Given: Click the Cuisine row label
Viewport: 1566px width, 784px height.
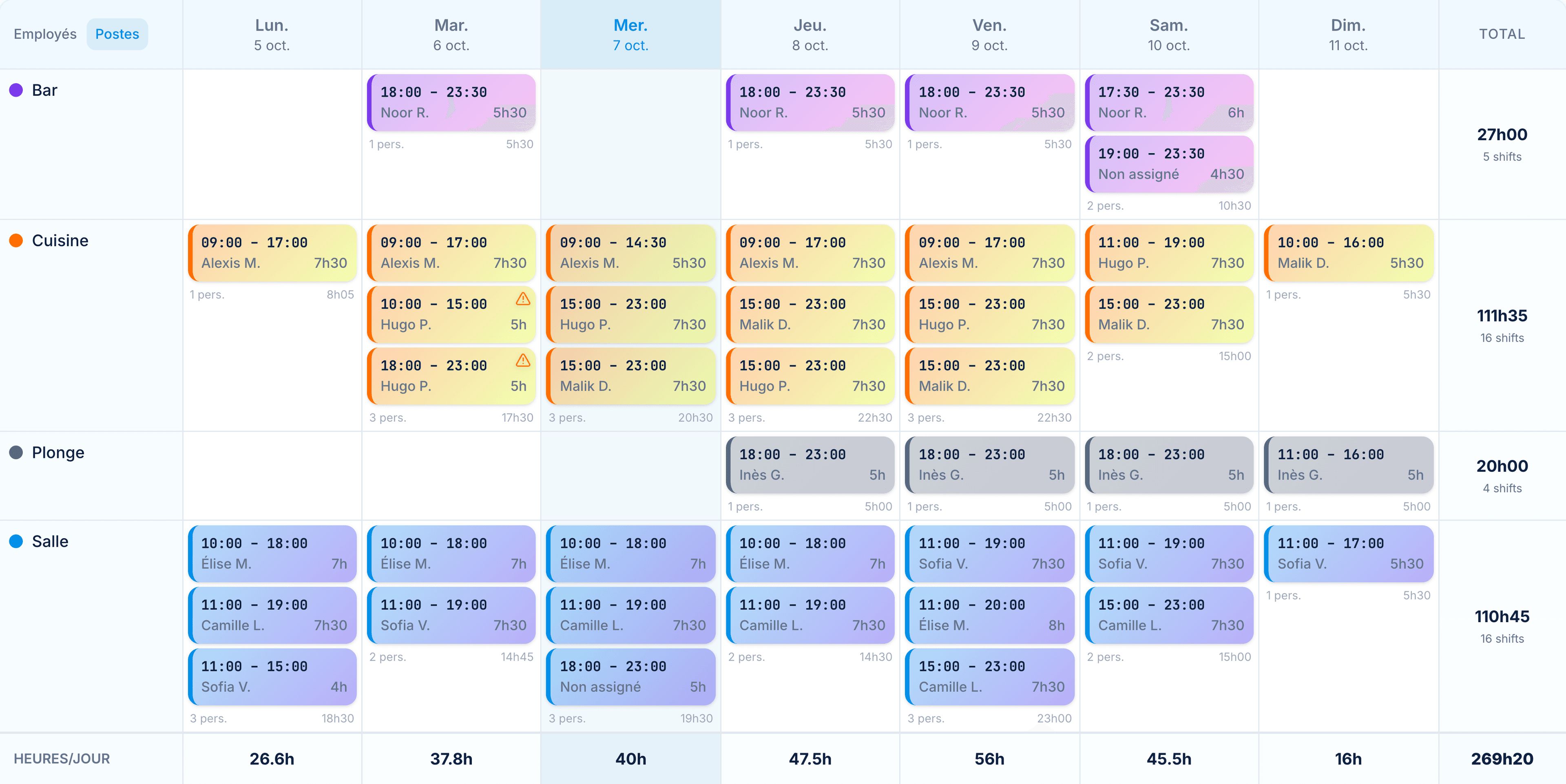Looking at the screenshot, I should 60,241.
